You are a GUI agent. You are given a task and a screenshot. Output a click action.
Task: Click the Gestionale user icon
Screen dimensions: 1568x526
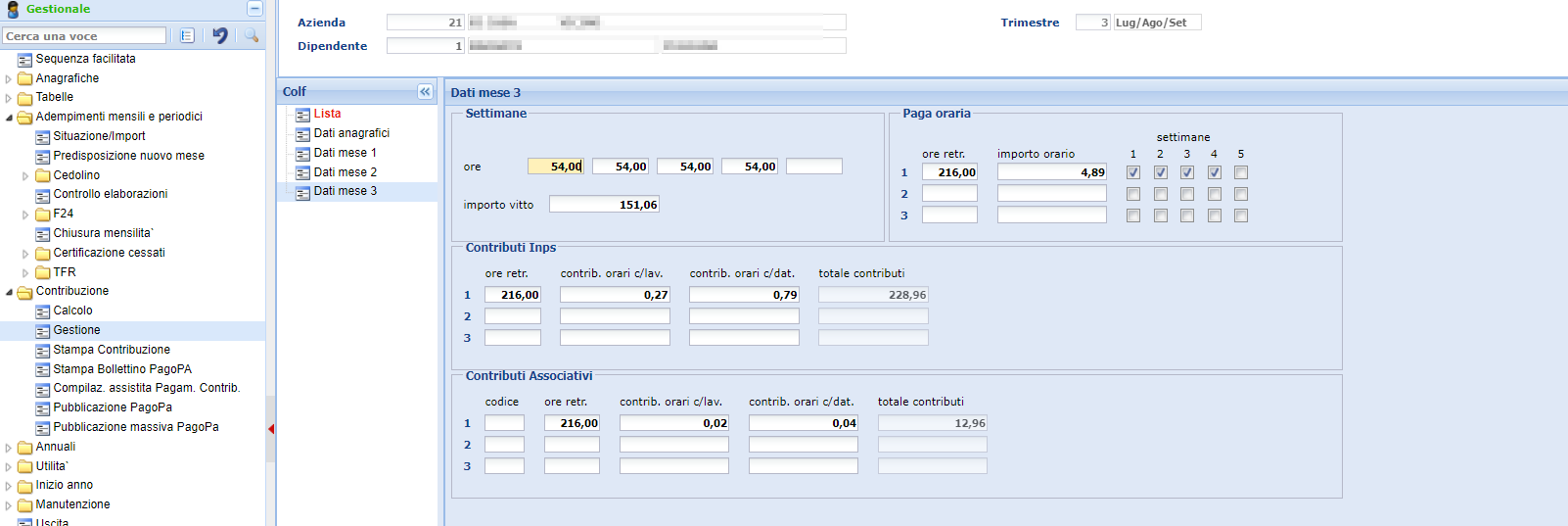13,9
